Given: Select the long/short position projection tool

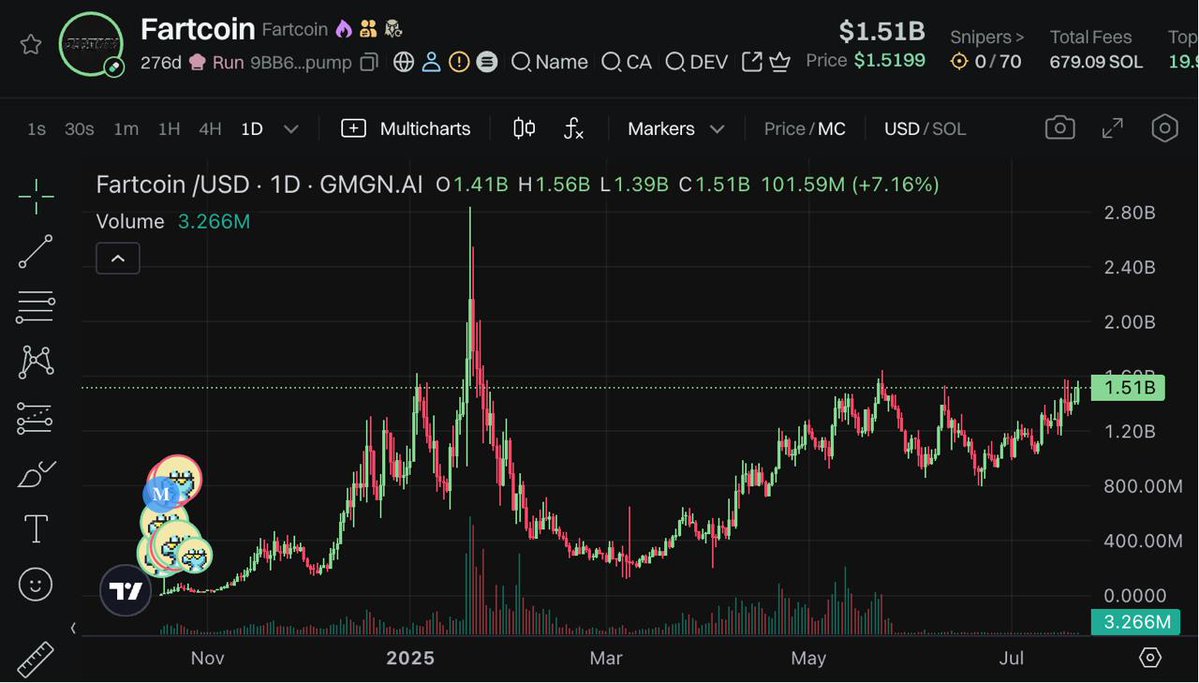Looking at the screenshot, I should [36, 418].
